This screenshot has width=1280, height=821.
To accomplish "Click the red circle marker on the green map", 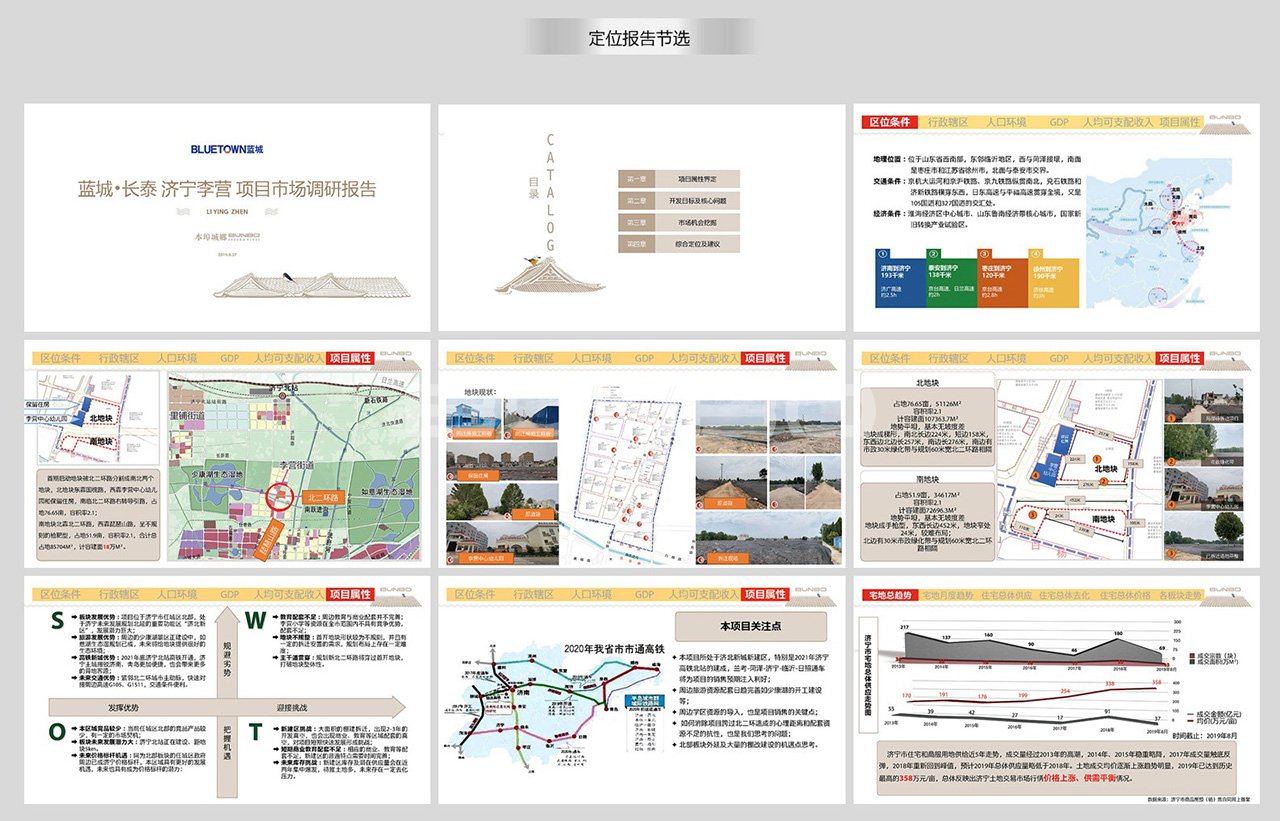I will 282,496.
